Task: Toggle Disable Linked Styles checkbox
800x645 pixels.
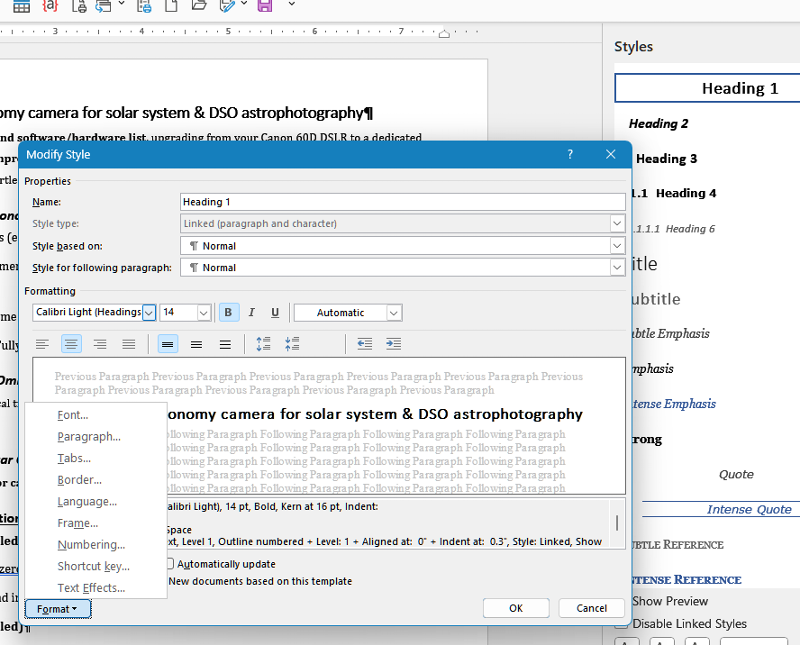Action: (x=621, y=624)
